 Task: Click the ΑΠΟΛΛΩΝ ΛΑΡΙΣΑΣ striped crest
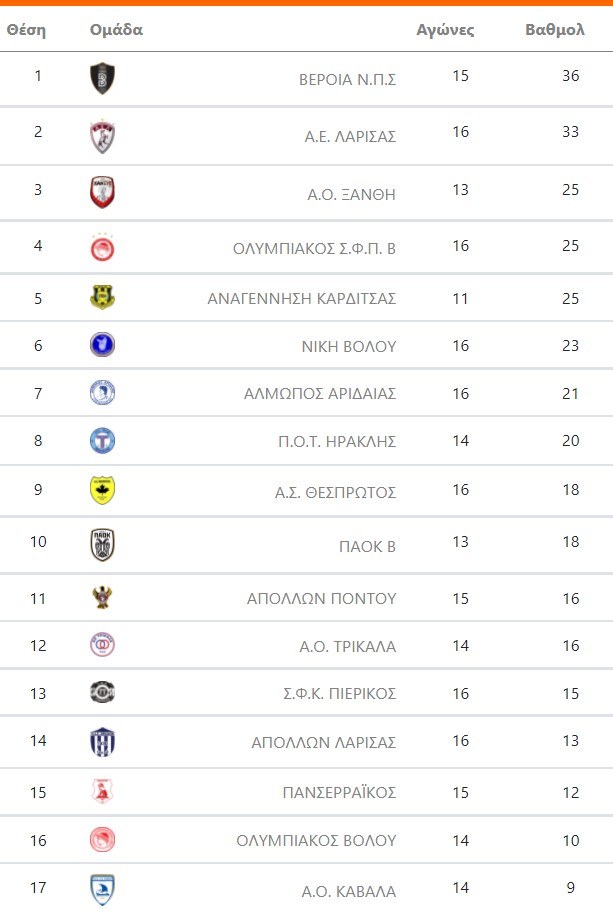(102, 741)
